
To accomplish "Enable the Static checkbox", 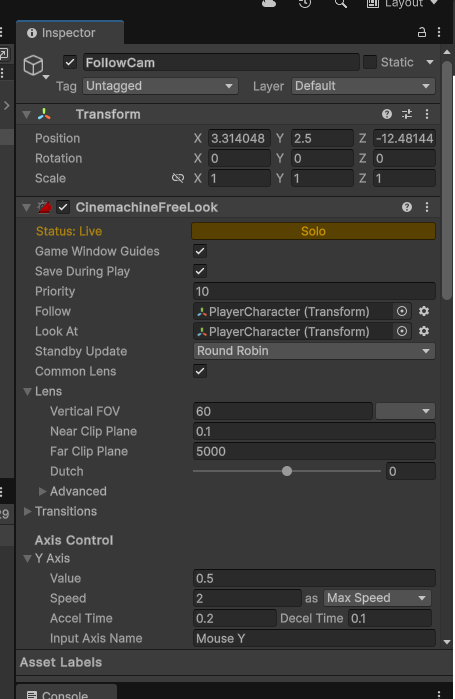I will [370, 62].
